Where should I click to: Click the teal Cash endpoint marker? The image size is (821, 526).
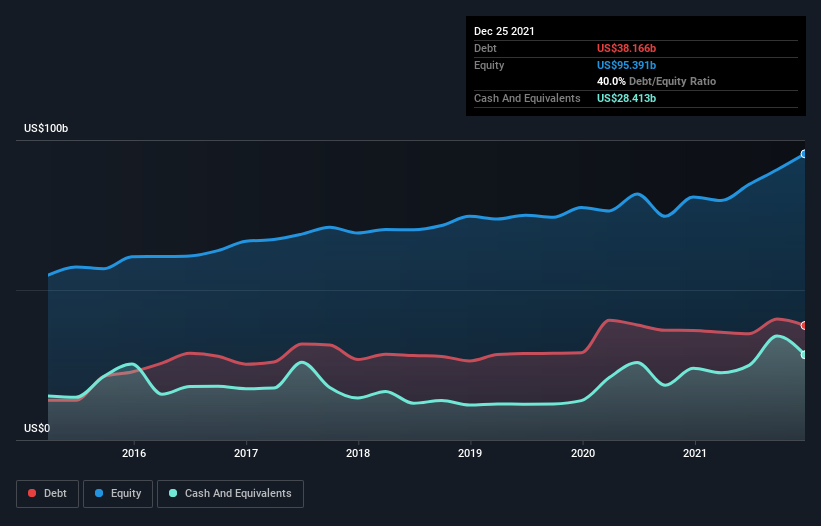(x=804, y=355)
